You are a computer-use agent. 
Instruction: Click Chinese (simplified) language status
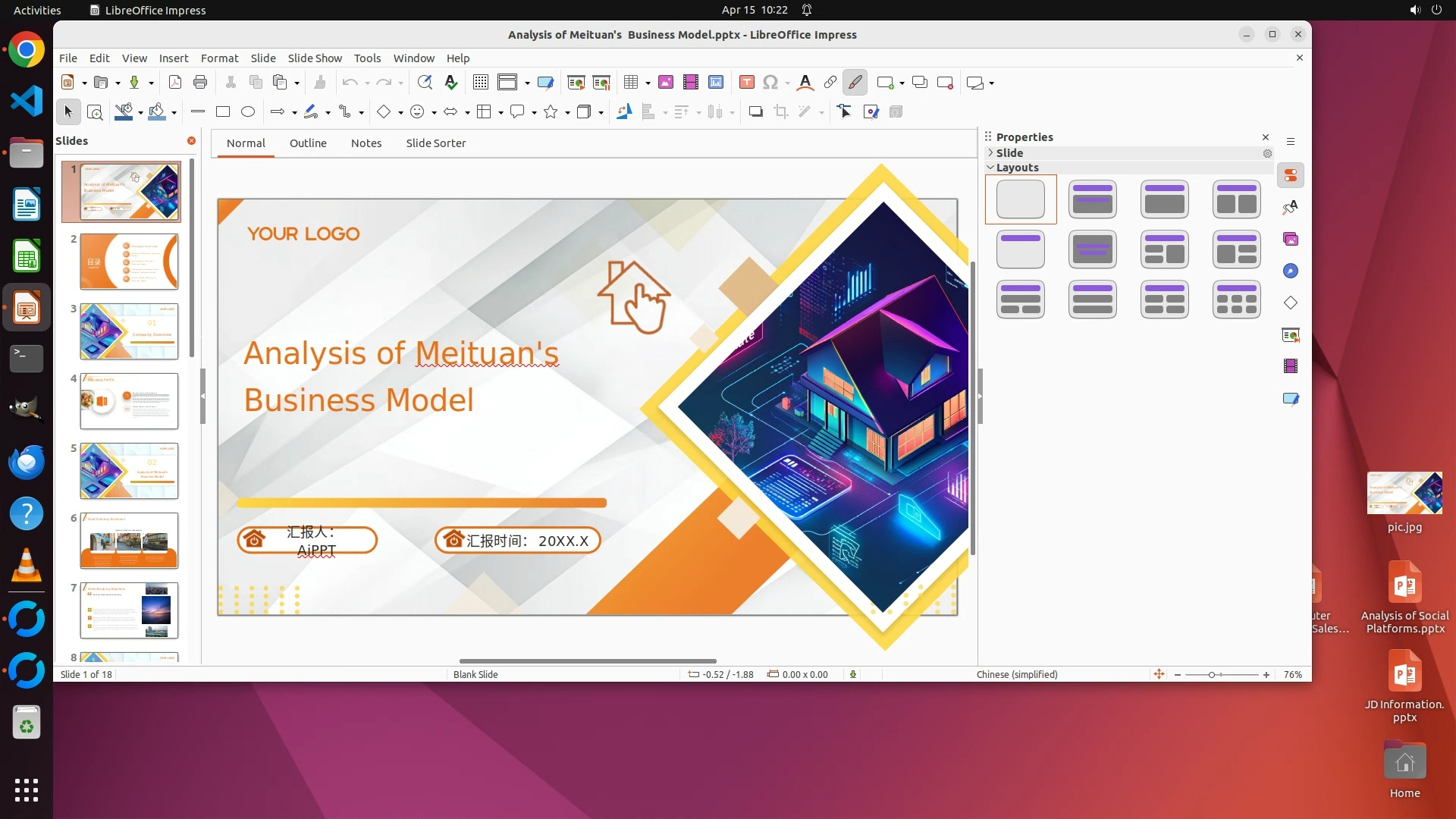pos(1016,675)
